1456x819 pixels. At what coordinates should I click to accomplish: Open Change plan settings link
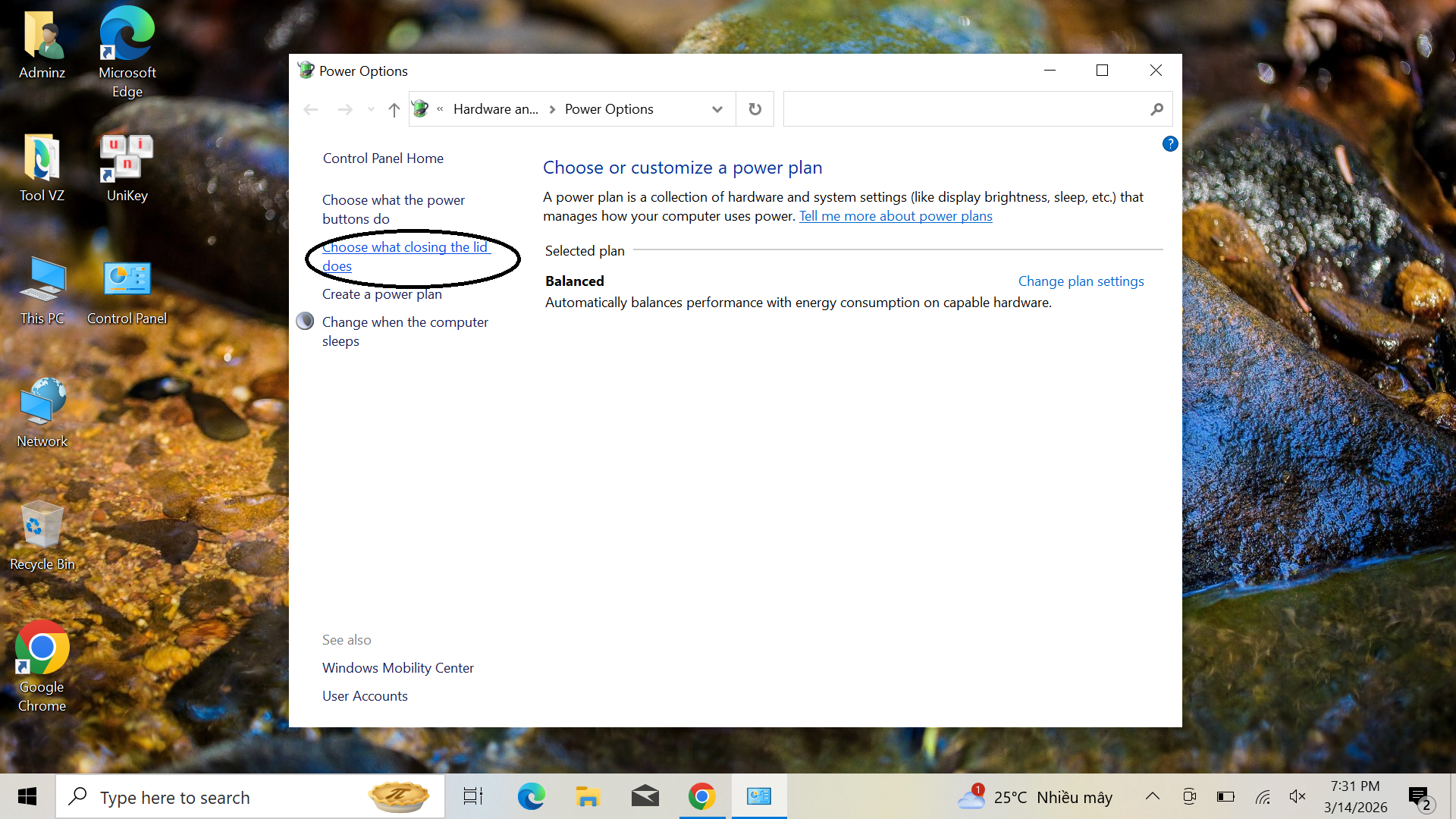tap(1081, 281)
